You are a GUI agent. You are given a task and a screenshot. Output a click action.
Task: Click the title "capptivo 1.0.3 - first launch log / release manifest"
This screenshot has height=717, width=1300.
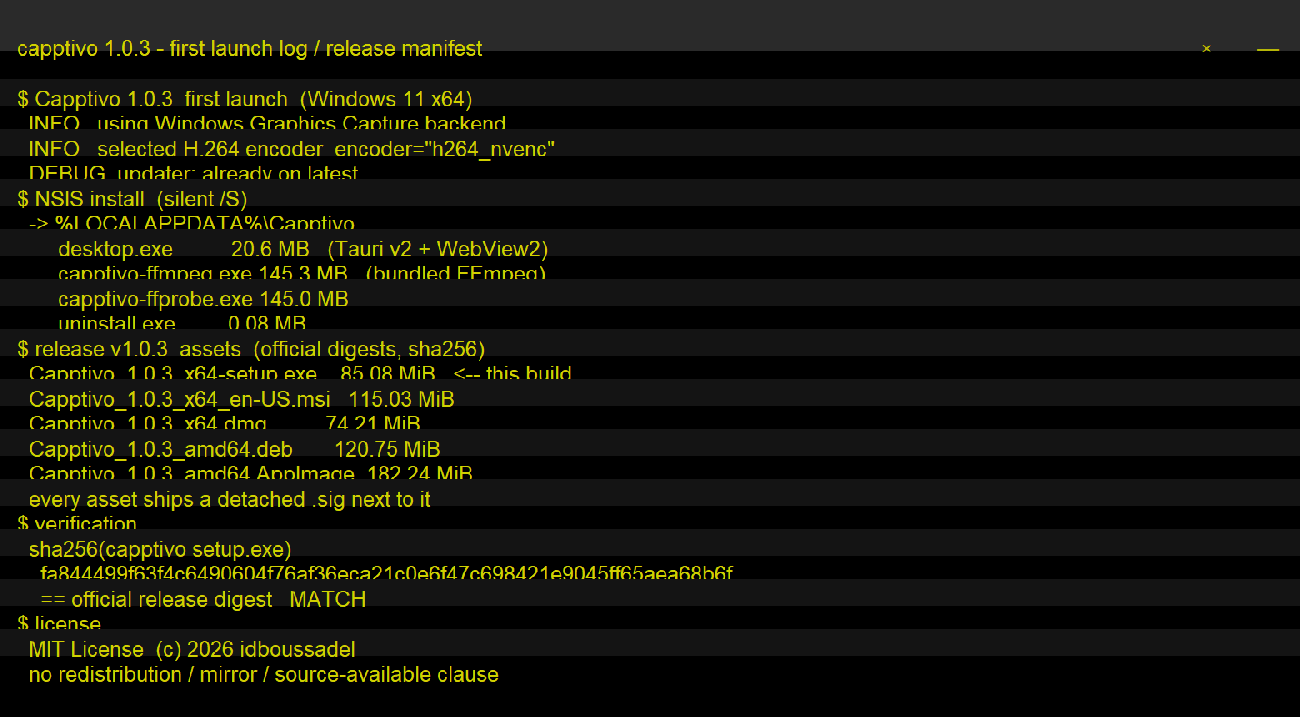point(250,49)
